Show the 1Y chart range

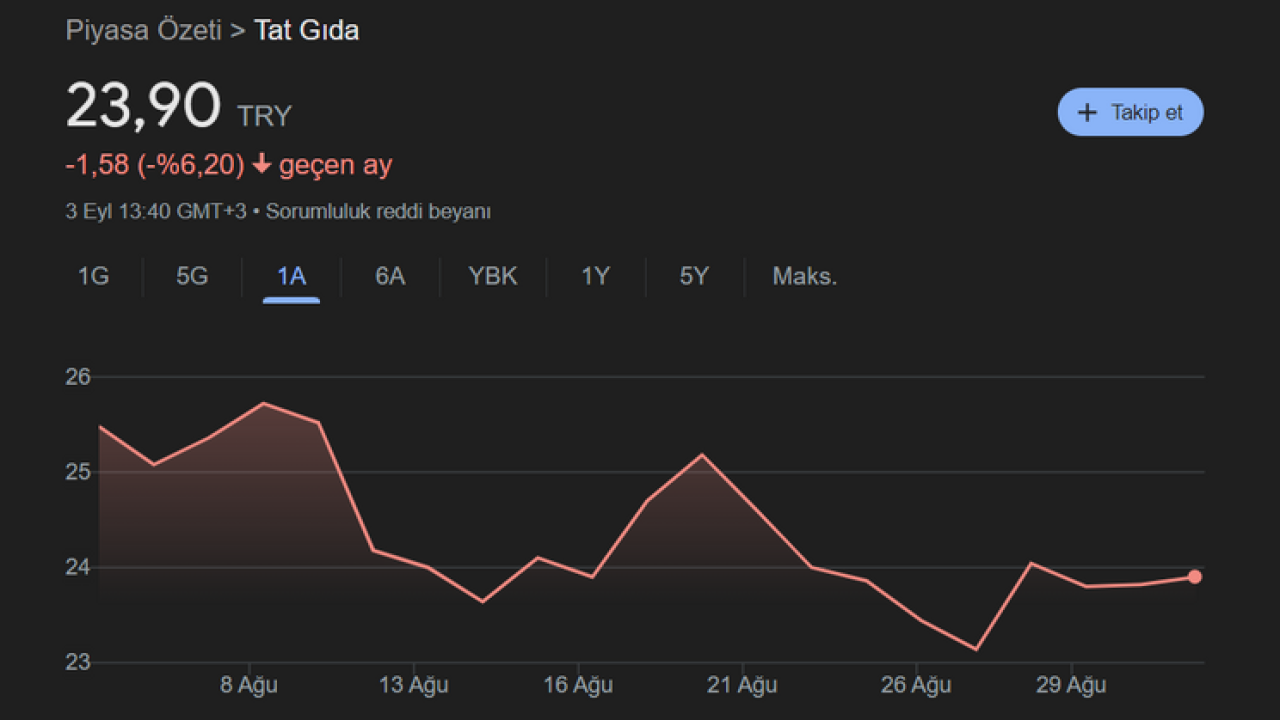pos(596,277)
